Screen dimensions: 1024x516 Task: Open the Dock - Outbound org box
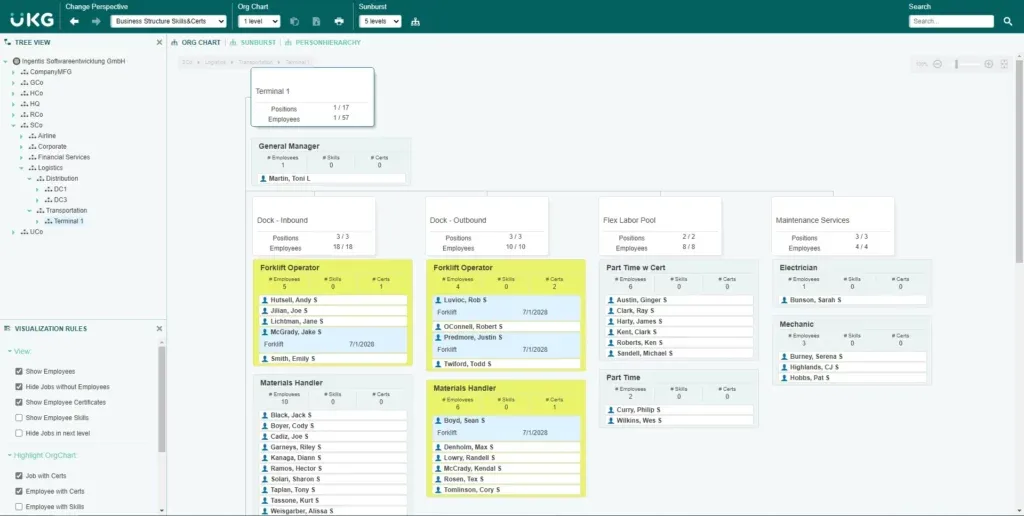pyautogui.click(x=487, y=226)
